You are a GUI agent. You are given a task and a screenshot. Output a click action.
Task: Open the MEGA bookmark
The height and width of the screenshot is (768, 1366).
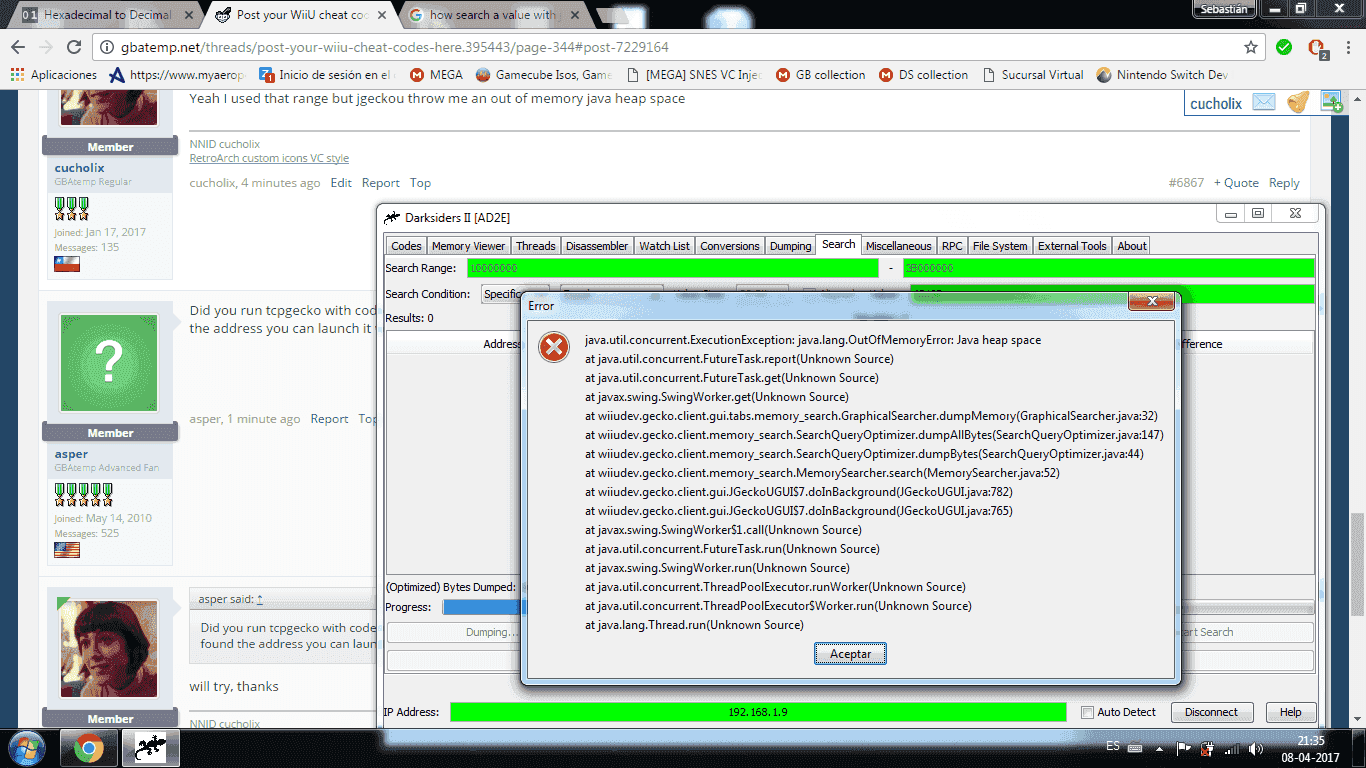436,75
